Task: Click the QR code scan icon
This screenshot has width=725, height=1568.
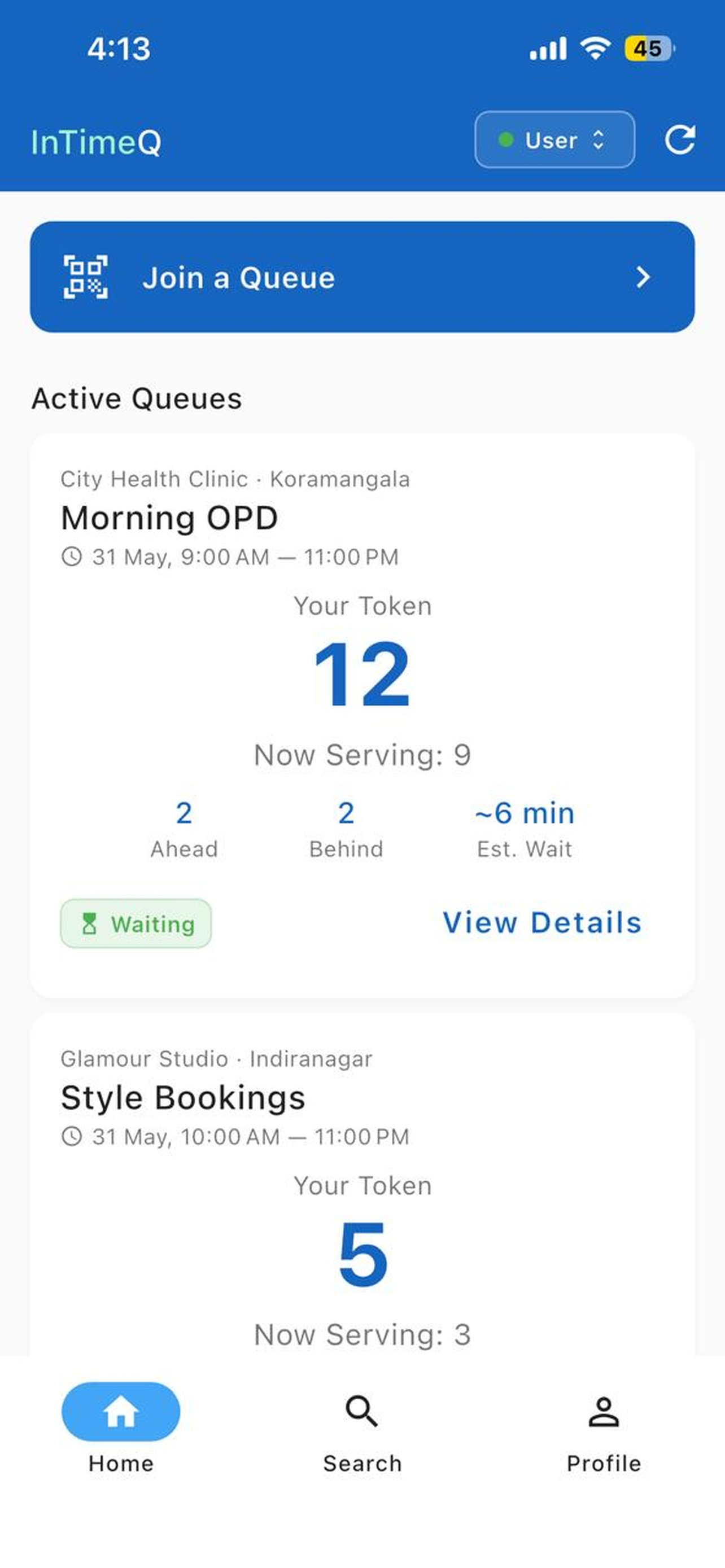Action: click(86, 277)
